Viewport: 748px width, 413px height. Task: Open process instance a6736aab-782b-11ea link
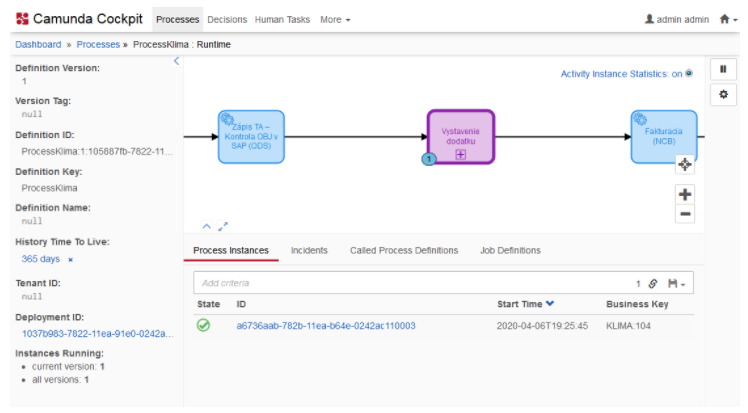[326, 326]
